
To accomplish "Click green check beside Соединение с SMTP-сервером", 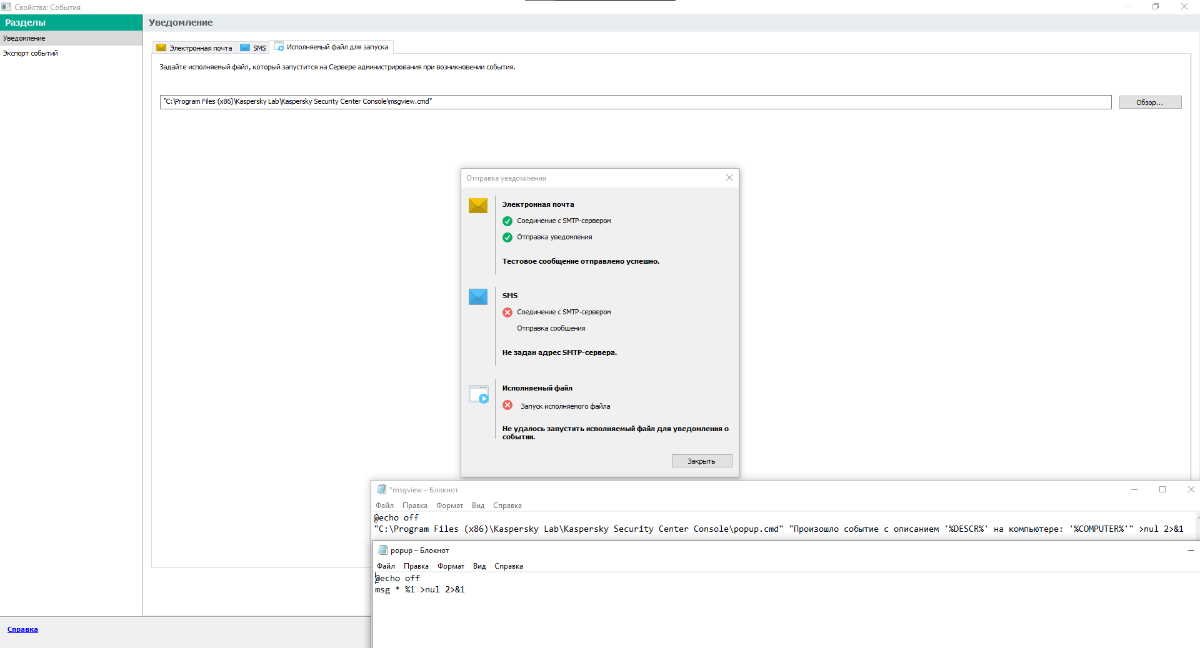I will [507, 220].
